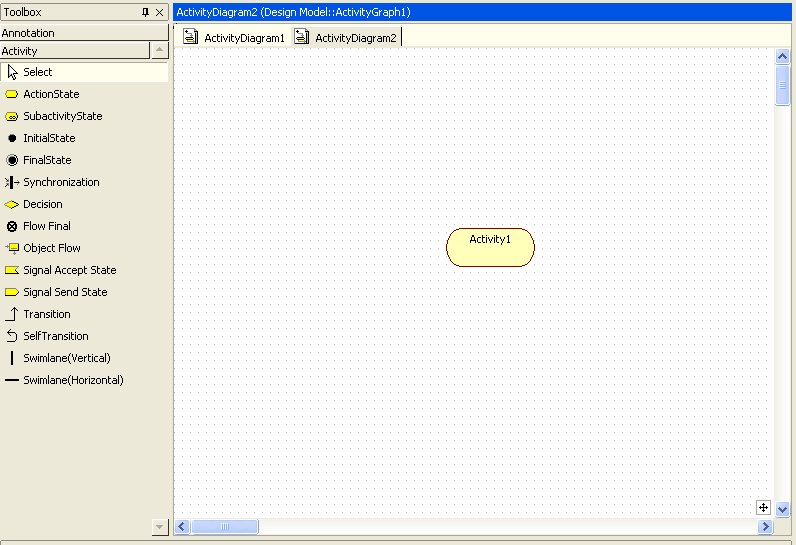This screenshot has width=796, height=545.
Task: Click the Swimlane(Vertical) label
Action: (x=67, y=358)
